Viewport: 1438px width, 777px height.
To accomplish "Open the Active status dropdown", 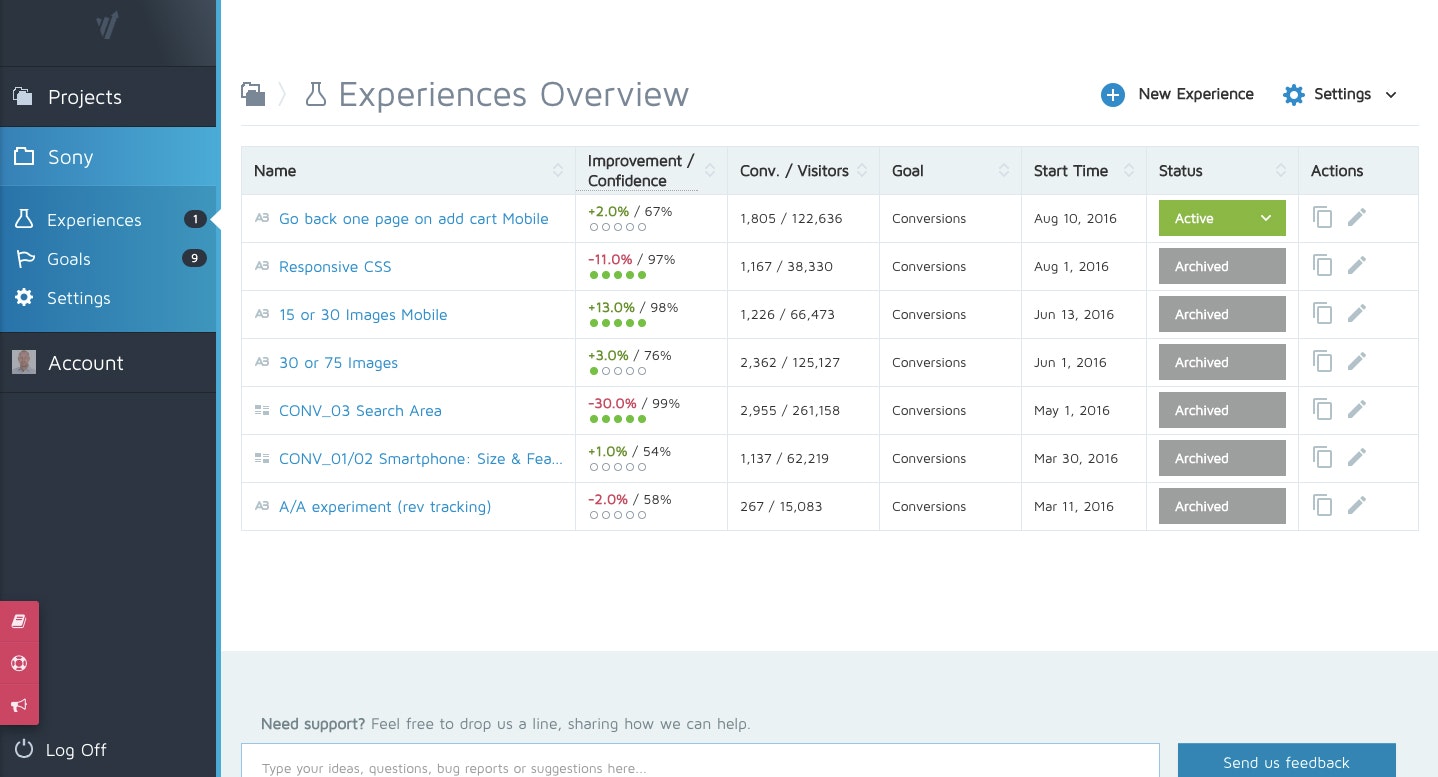I will (1266, 219).
